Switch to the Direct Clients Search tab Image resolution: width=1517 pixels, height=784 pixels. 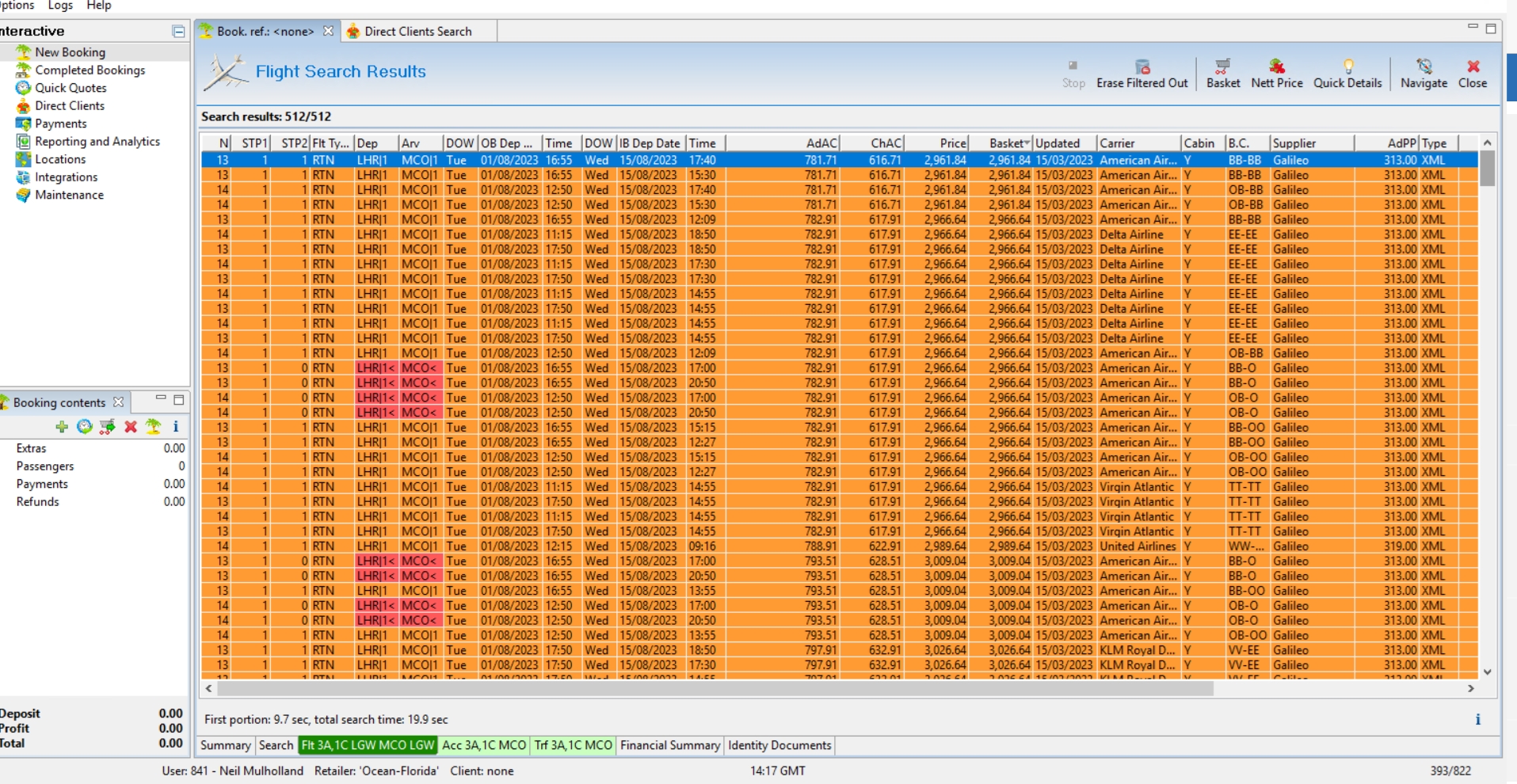tap(417, 32)
